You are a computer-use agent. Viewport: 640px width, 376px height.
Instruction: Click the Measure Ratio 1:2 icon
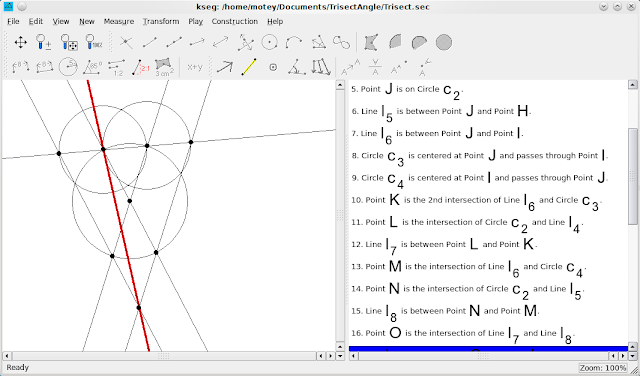click(x=117, y=67)
